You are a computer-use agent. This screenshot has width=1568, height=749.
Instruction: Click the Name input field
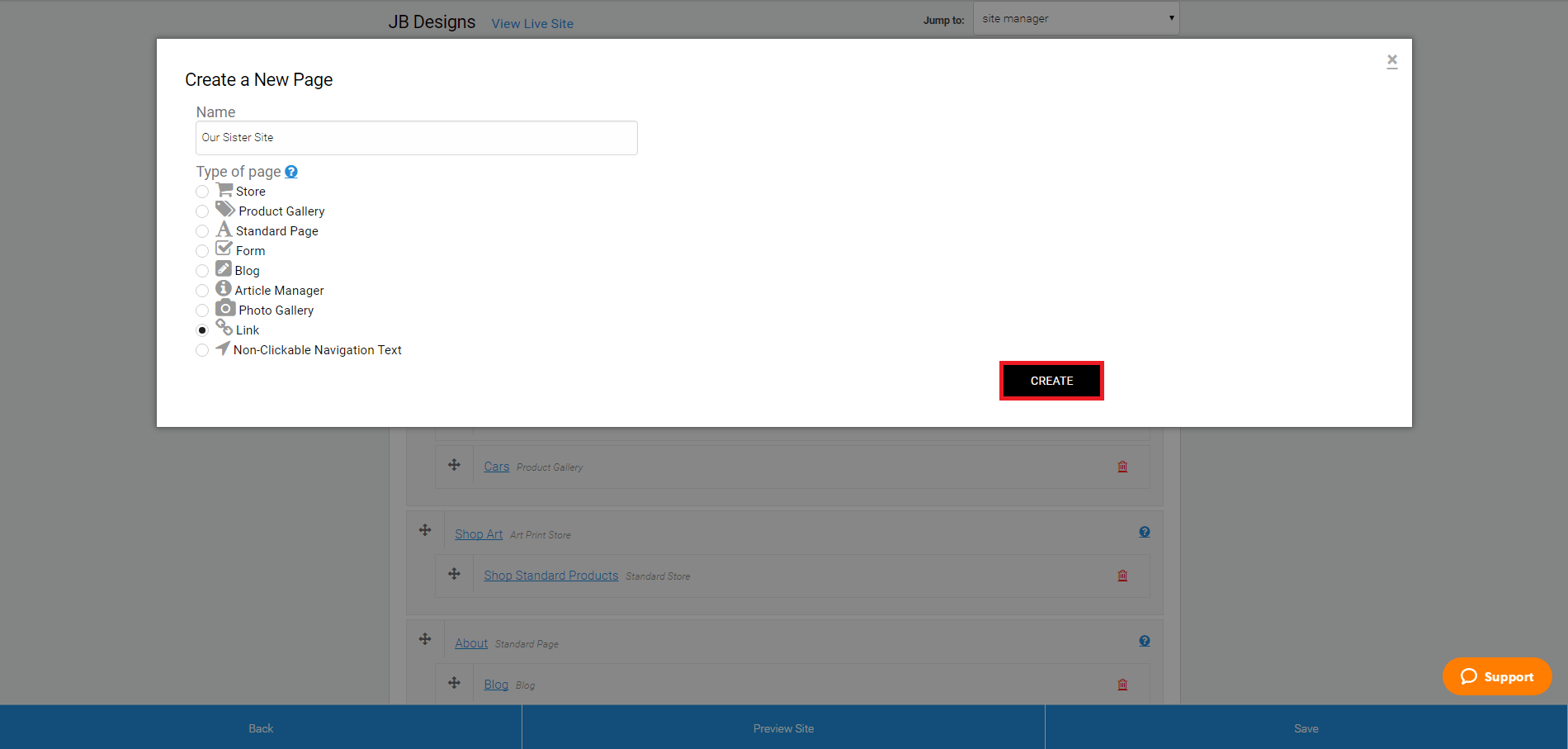[x=417, y=138]
